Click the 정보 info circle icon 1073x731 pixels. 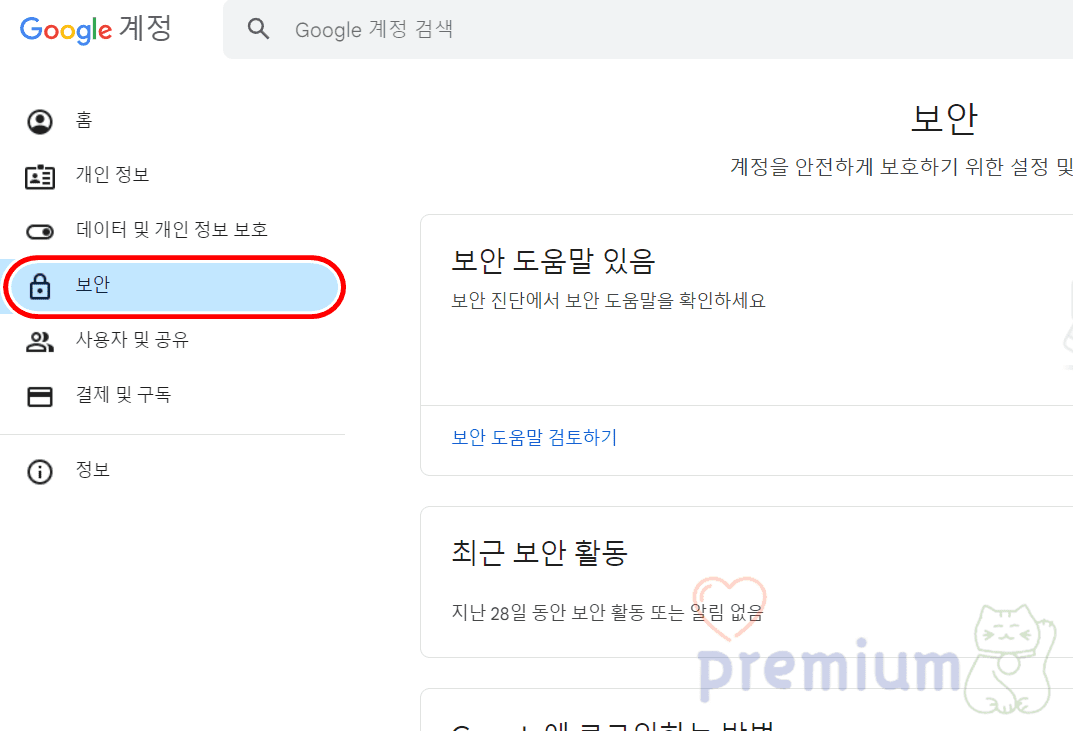pos(40,472)
